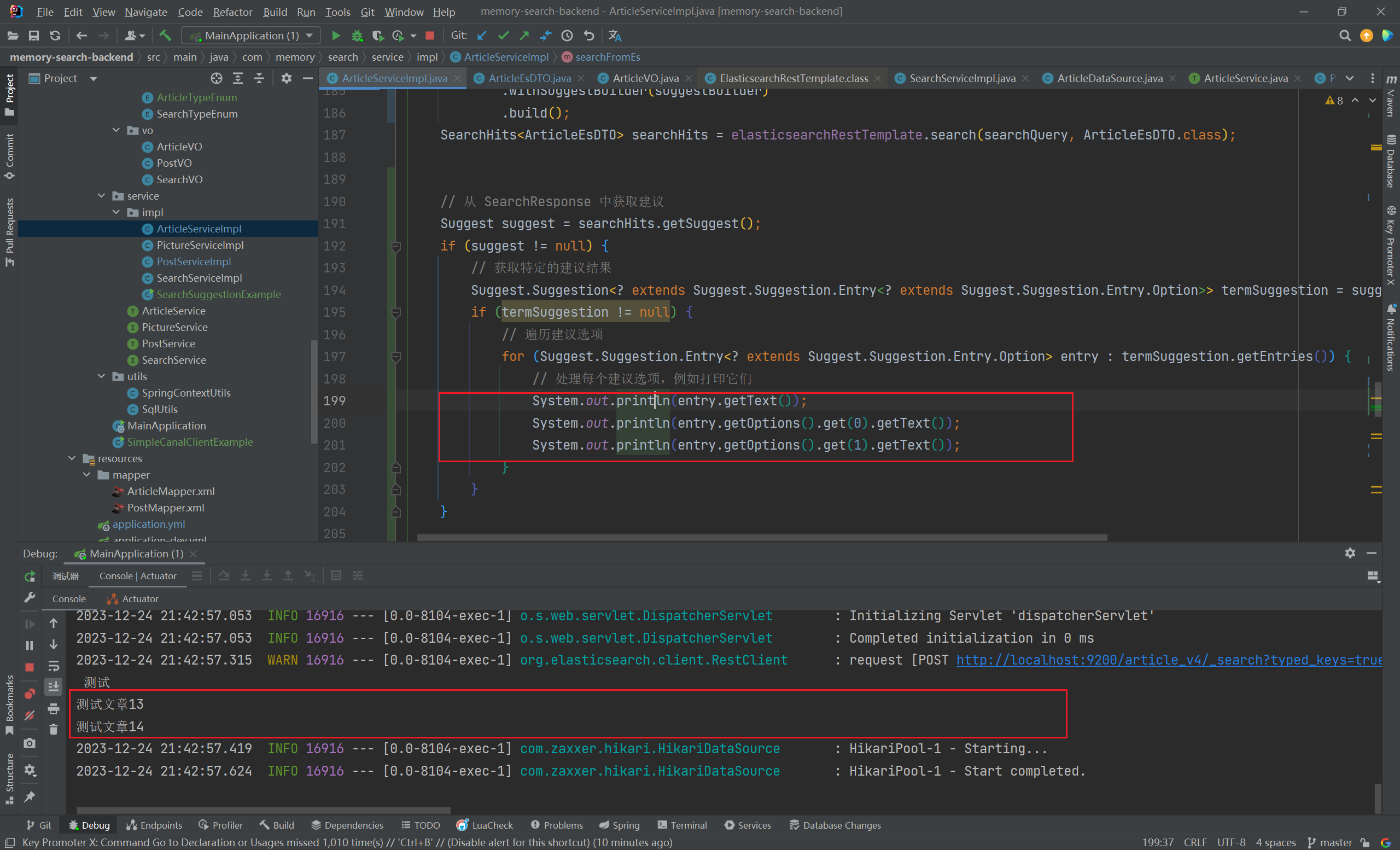Click CRLF line separator in status bar
The width and height of the screenshot is (1400, 850).
point(1195,842)
